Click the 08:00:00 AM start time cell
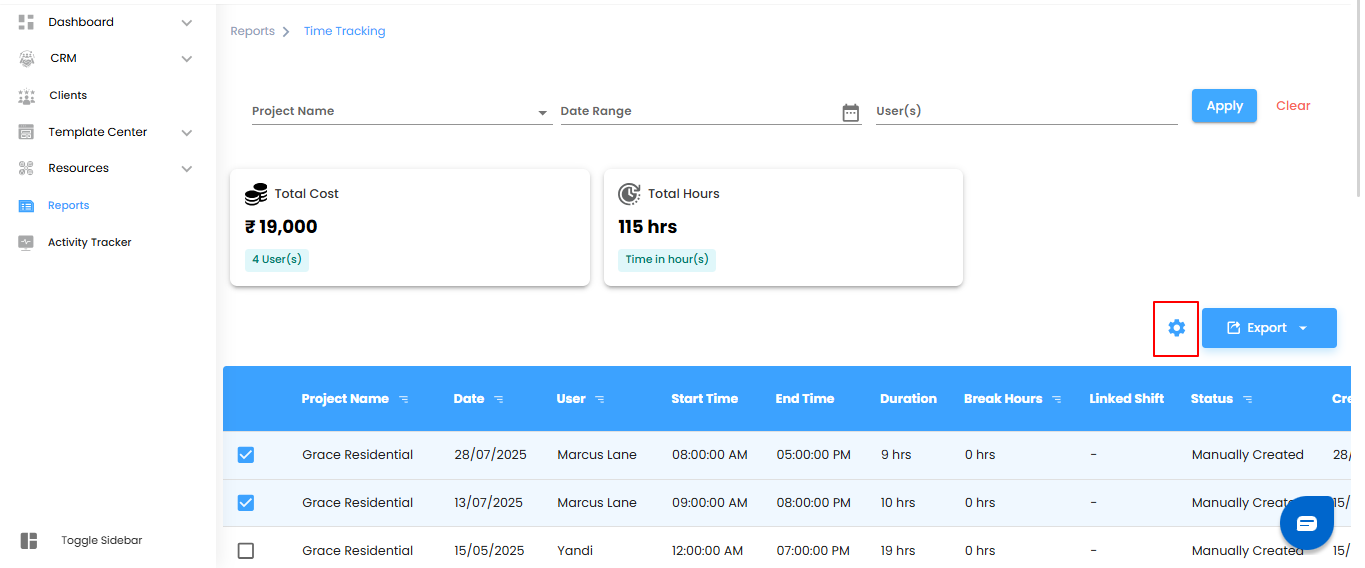The width and height of the screenshot is (1365, 568). point(710,455)
